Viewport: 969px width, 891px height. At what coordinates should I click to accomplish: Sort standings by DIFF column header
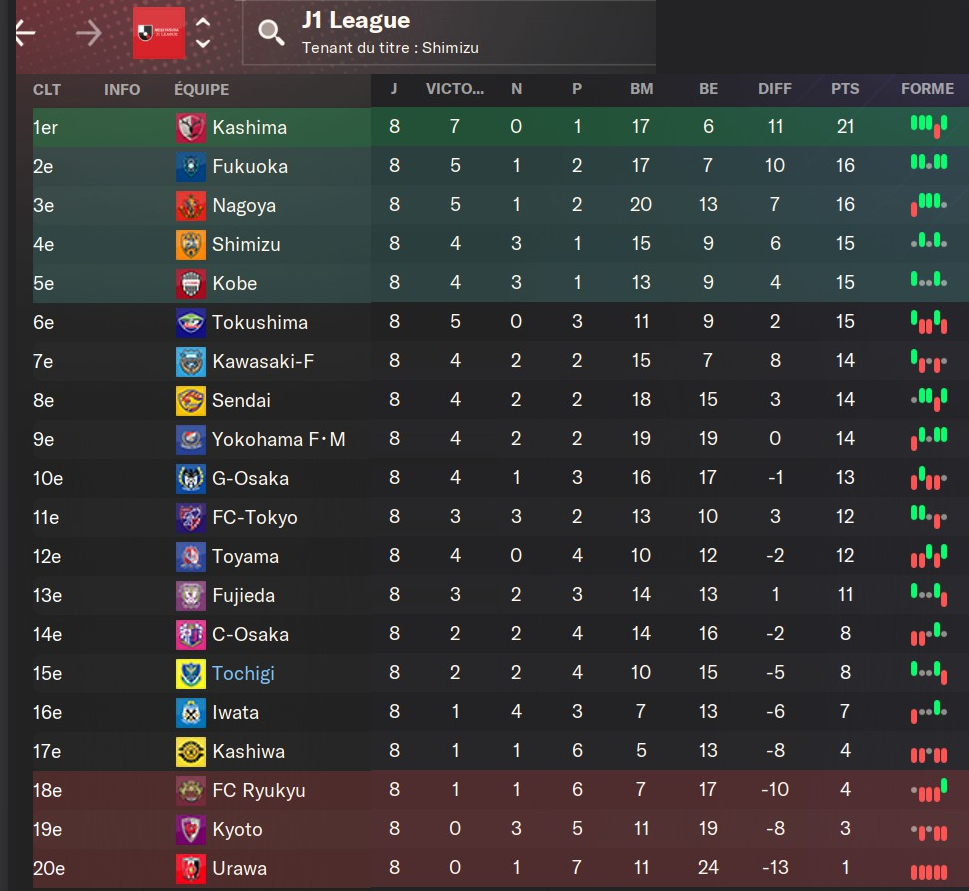[774, 89]
